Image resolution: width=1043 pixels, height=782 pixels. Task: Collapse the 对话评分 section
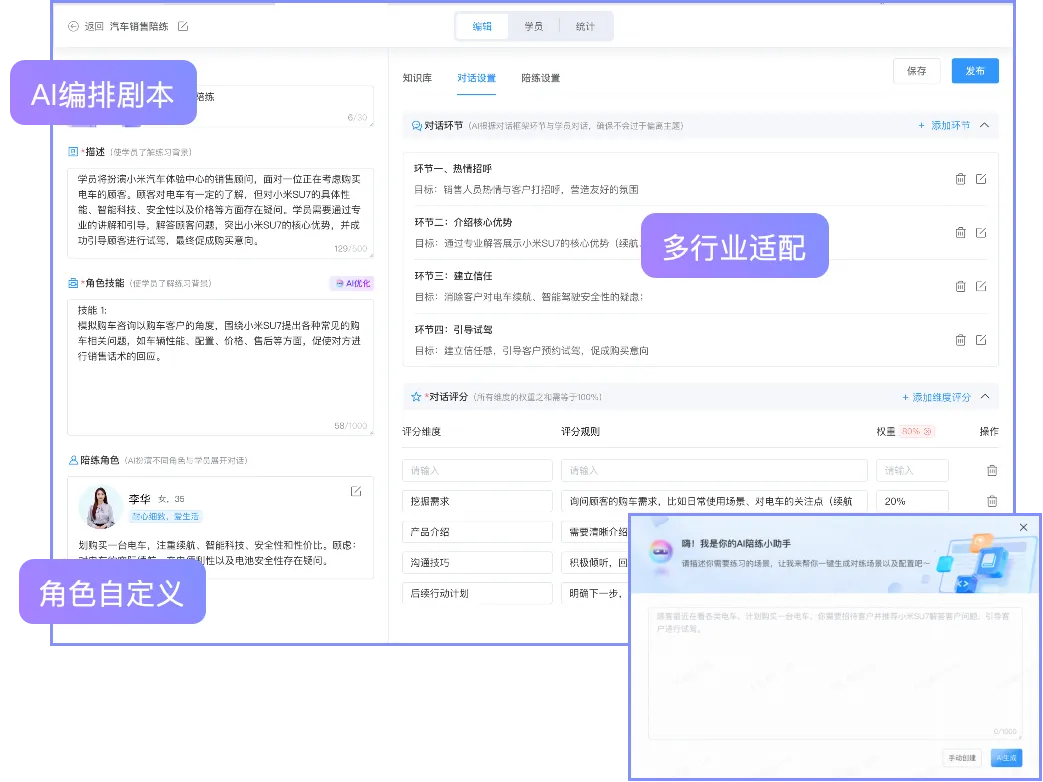point(984,397)
